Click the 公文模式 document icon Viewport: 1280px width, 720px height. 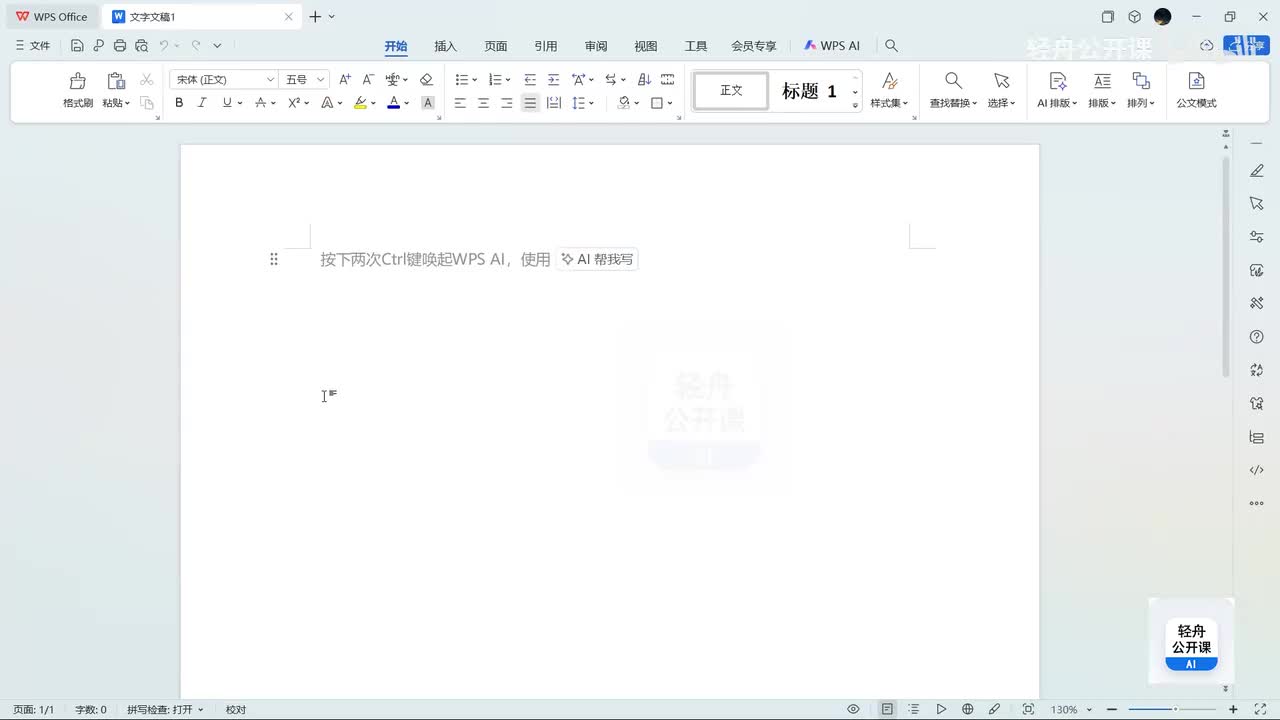point(1196,81)
